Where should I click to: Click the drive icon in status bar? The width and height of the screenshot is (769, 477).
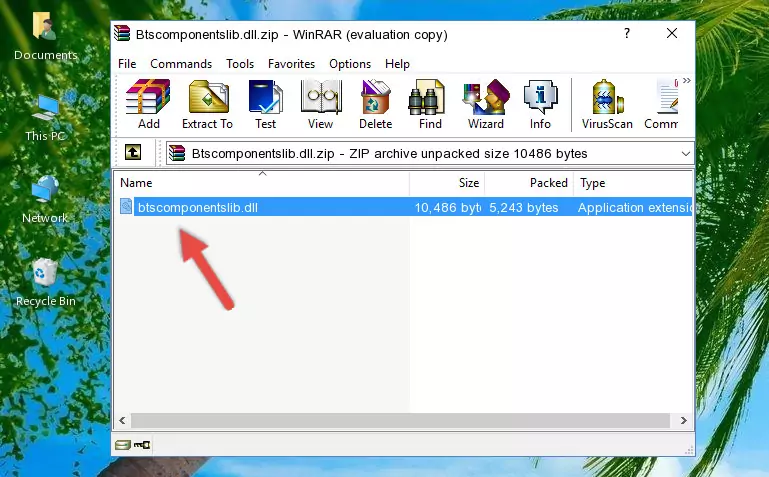123,445
